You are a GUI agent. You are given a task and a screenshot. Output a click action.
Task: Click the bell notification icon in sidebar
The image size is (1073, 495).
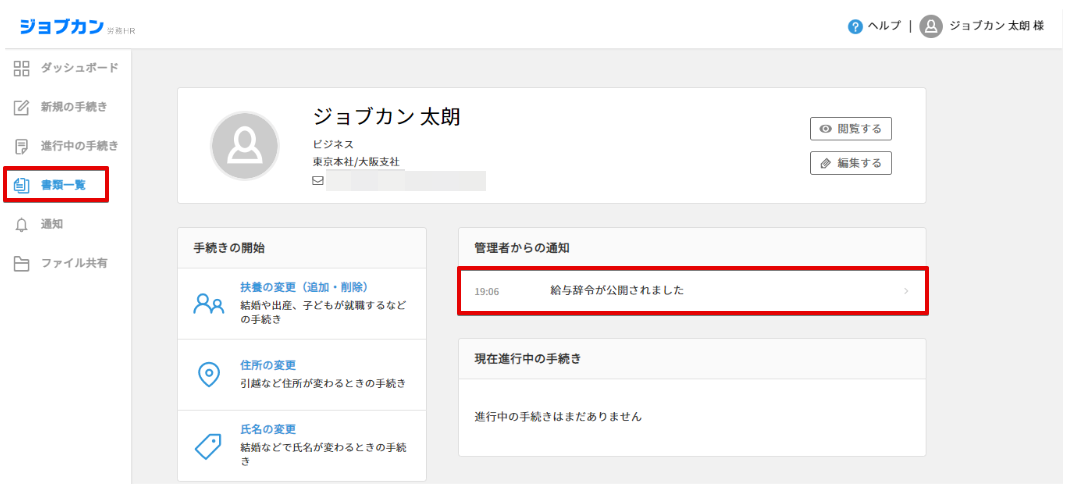click(x=22, y=225)
